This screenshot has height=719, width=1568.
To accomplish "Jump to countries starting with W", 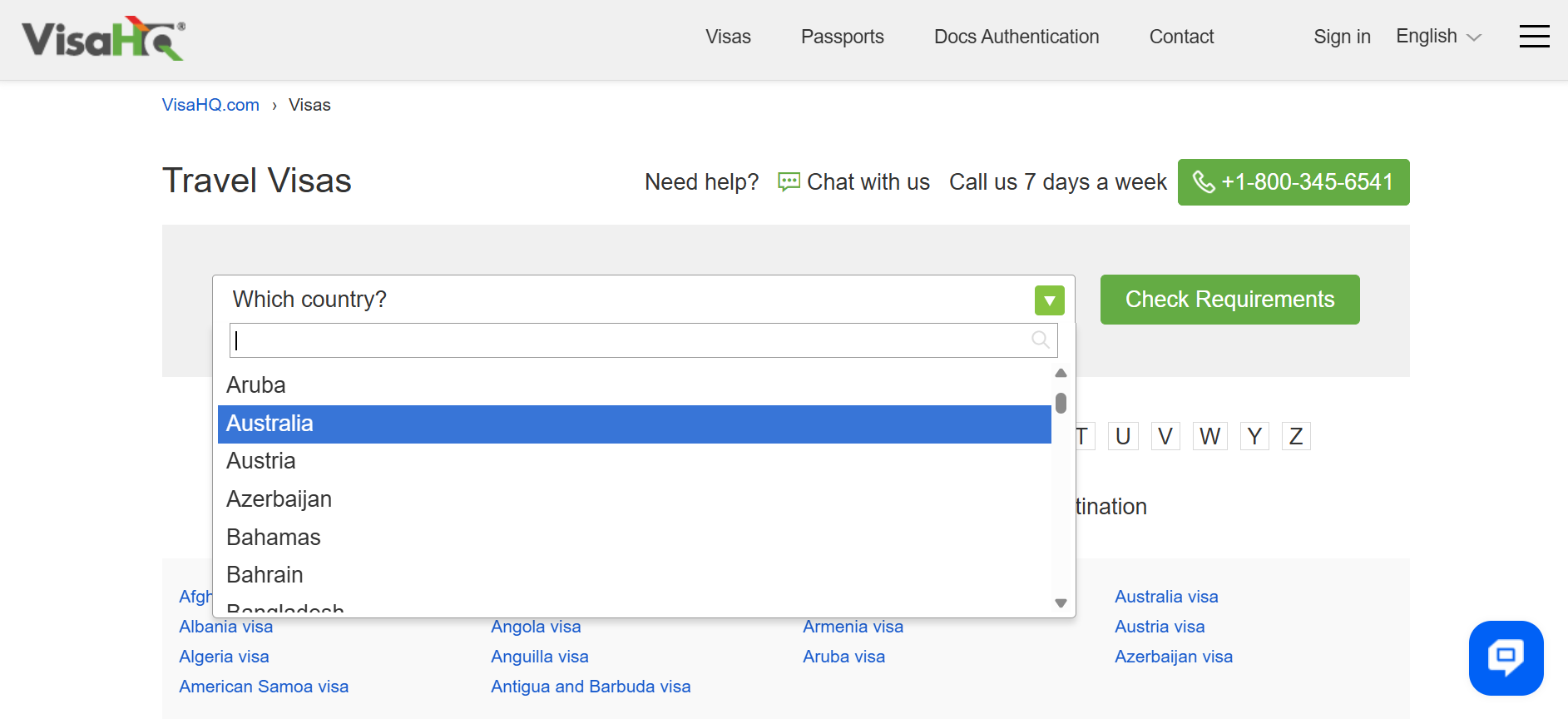I will coord(1209,436).
